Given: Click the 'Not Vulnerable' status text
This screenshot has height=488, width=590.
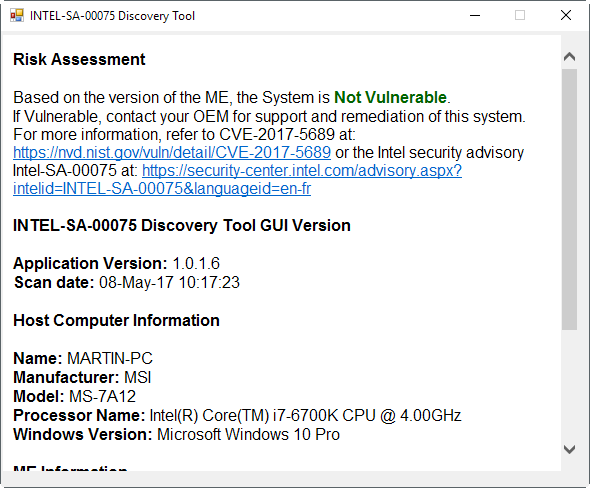Looking at the screenshot, I should 390,97.
